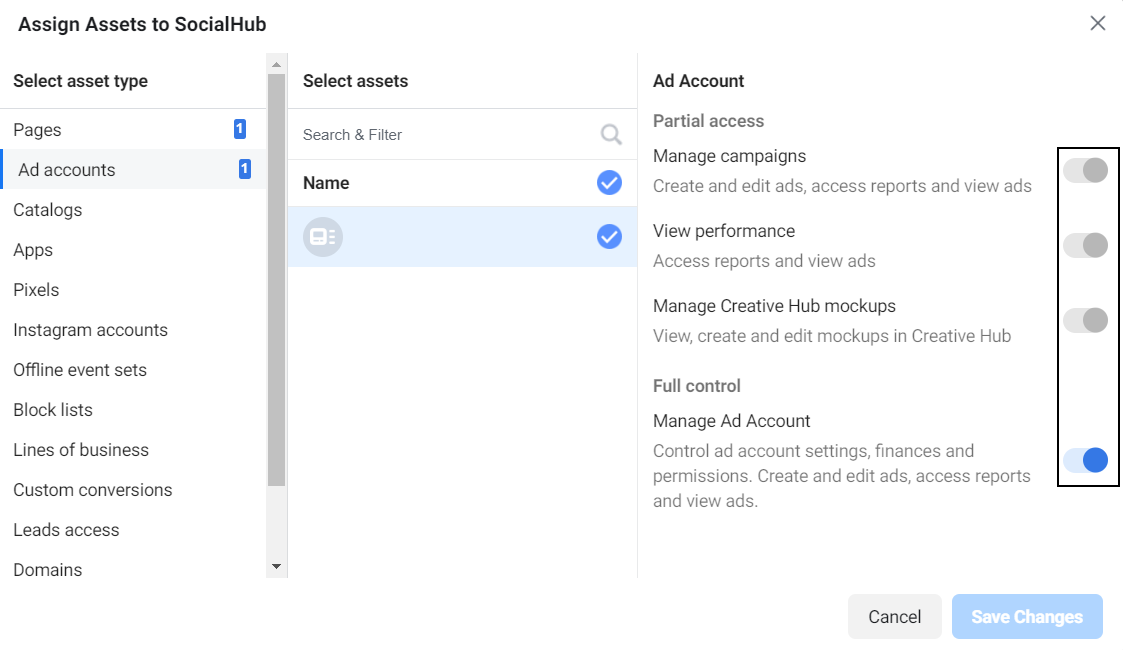1123x650 pixels.
Task: Click asset list scroll down arrow
Action: click(x=276, y=566)
